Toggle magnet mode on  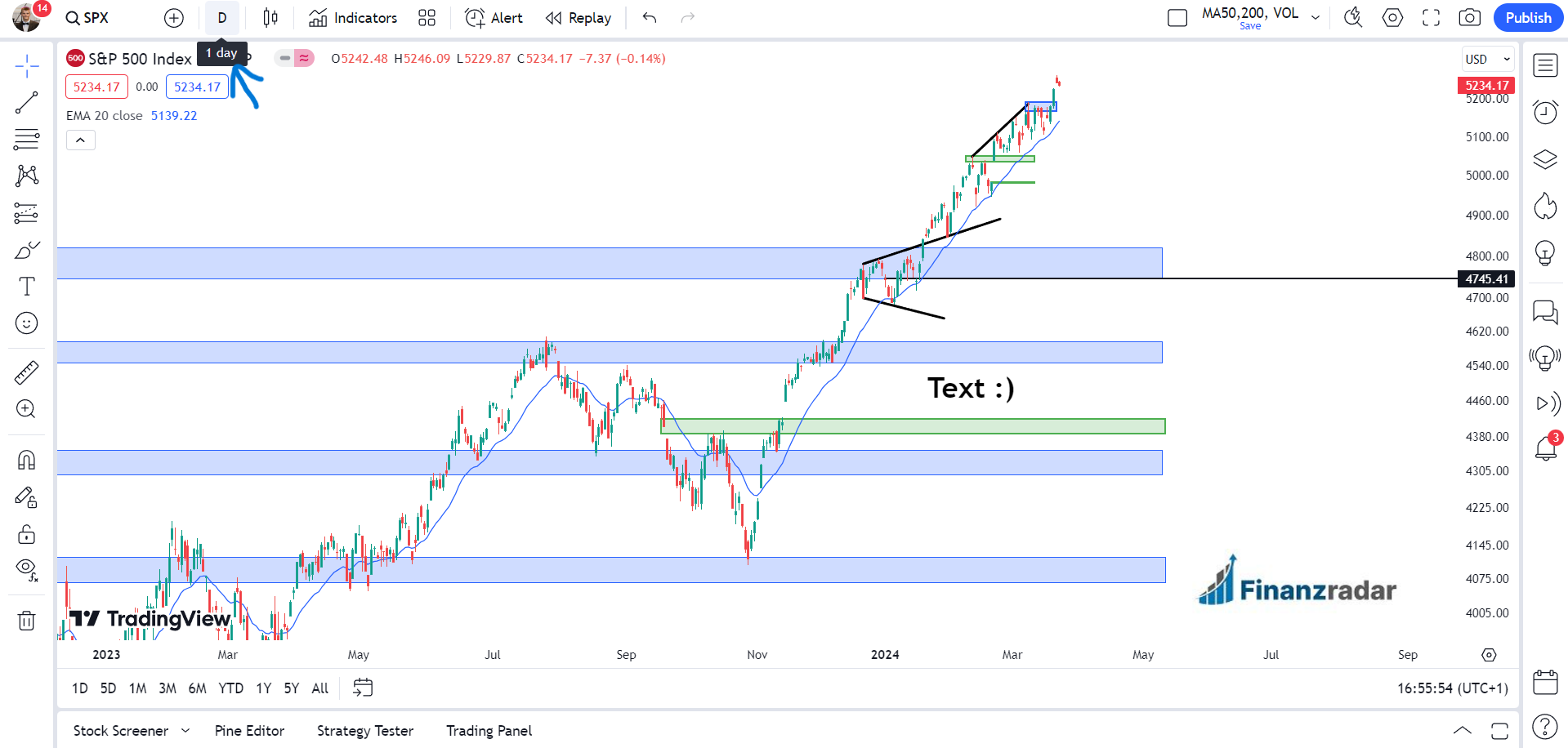coord(26,461)
